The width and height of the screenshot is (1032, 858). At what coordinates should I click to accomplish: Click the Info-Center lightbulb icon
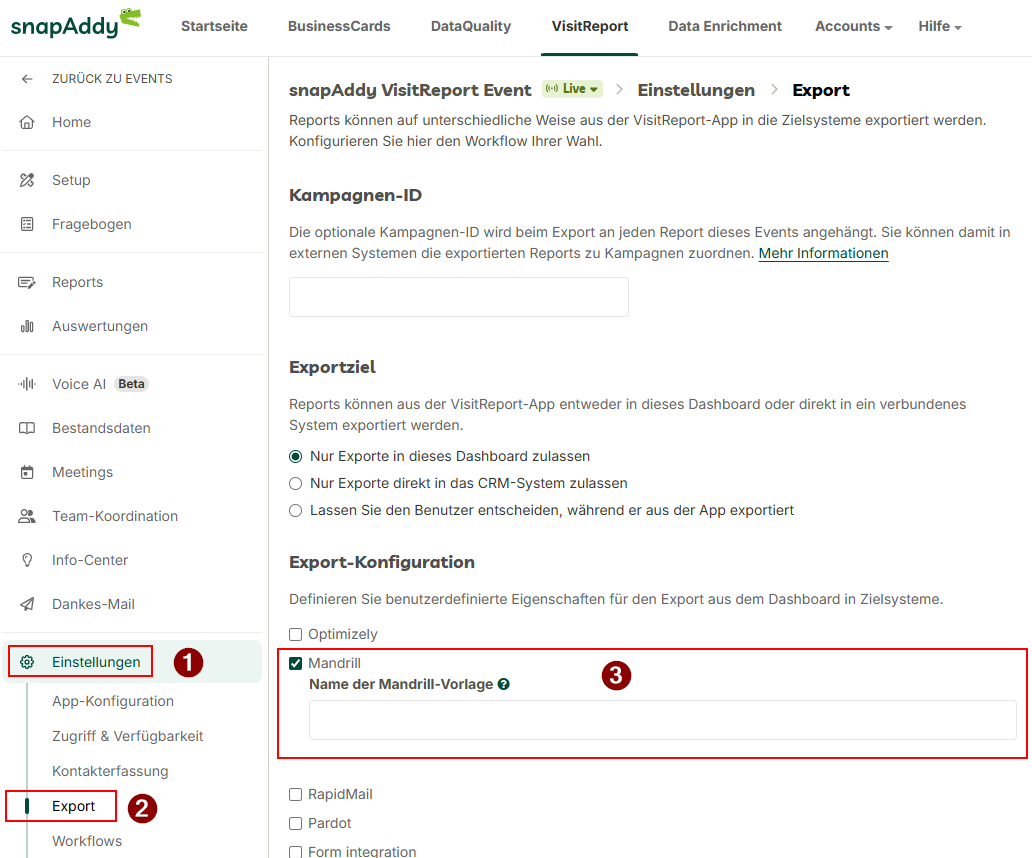pyautogui.click(x=27, y=561)
